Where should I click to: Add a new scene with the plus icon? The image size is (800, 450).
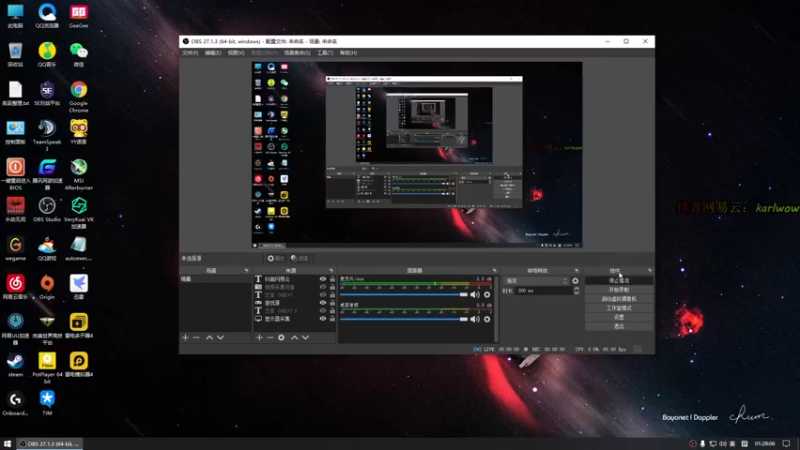pos(185,337)
